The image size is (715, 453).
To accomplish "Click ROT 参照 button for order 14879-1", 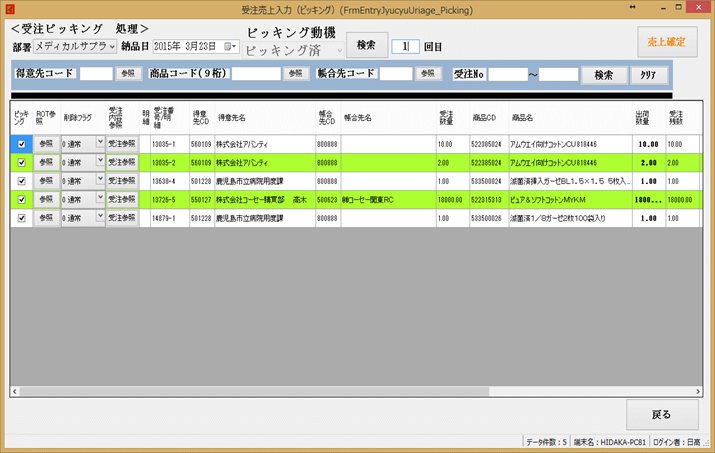I will tap(45, 217).
